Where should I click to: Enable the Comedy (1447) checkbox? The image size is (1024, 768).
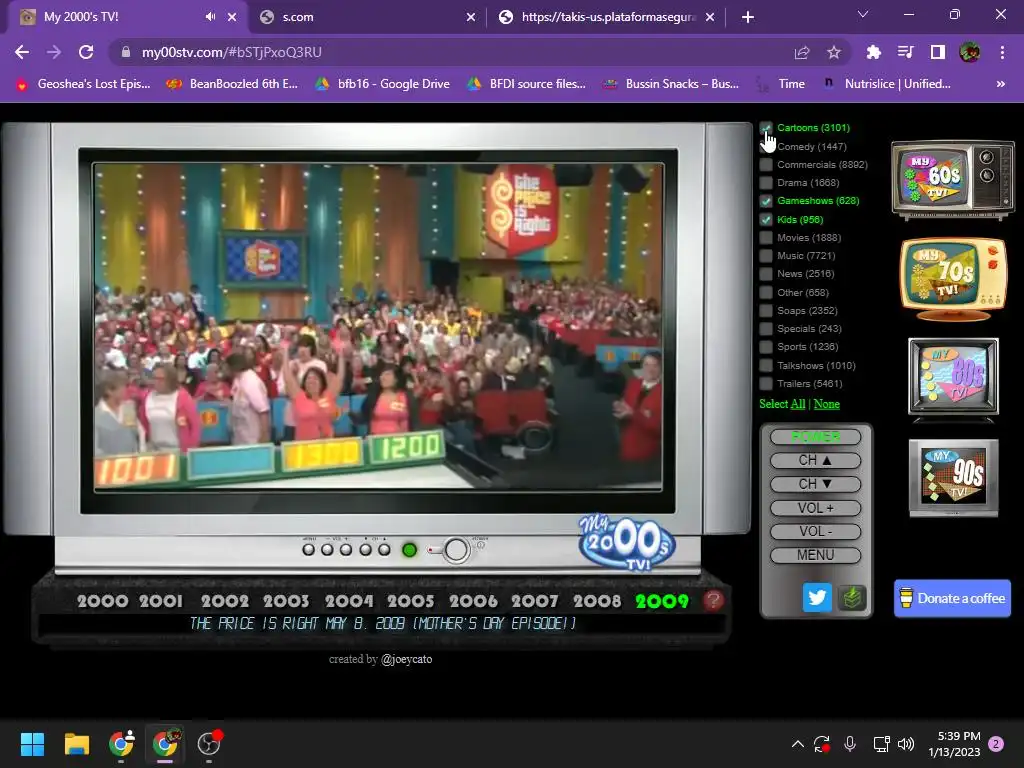coord(766,147)
